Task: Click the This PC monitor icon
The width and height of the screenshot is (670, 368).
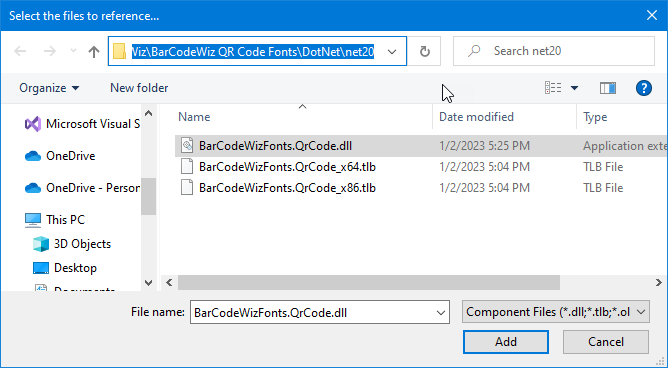Action: tap(33, 220)
